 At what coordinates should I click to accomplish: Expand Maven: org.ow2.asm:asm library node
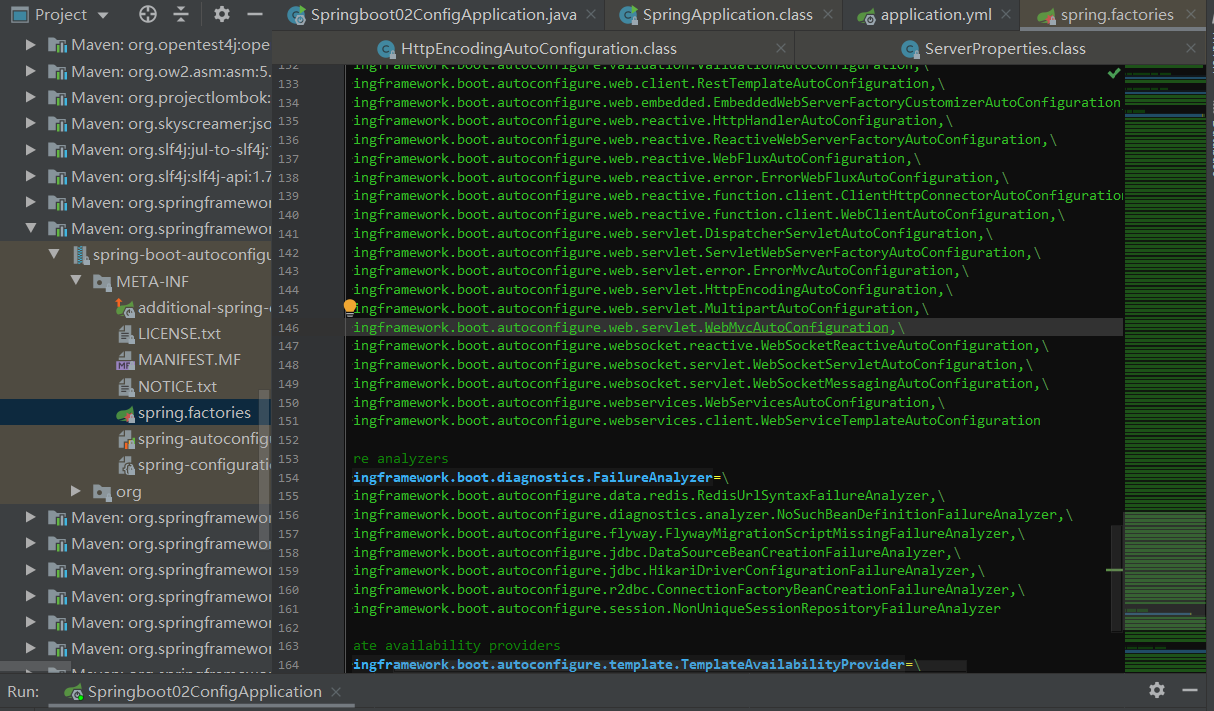(x=30, y=71)
